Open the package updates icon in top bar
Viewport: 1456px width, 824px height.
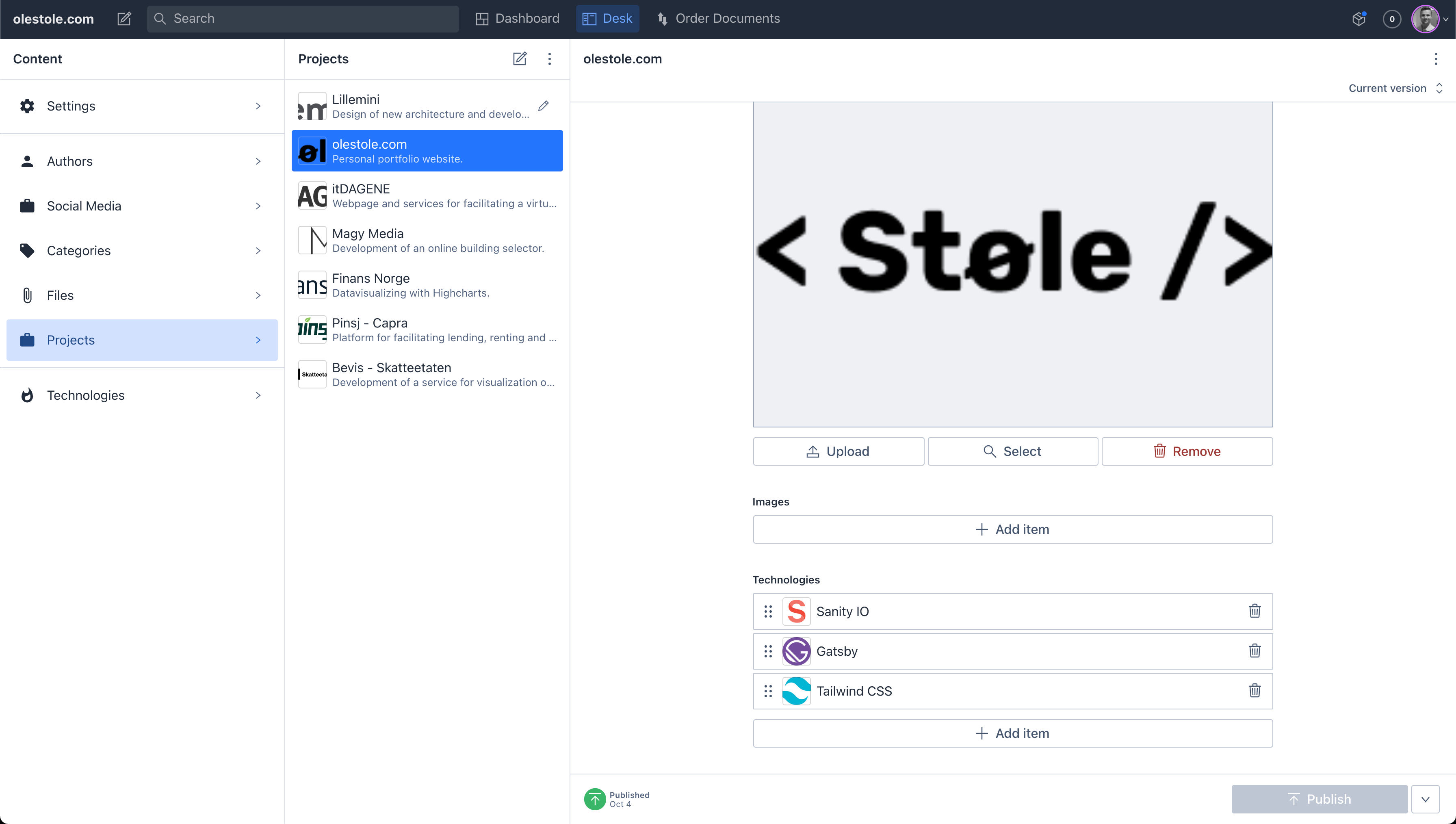pos(1359,19)
